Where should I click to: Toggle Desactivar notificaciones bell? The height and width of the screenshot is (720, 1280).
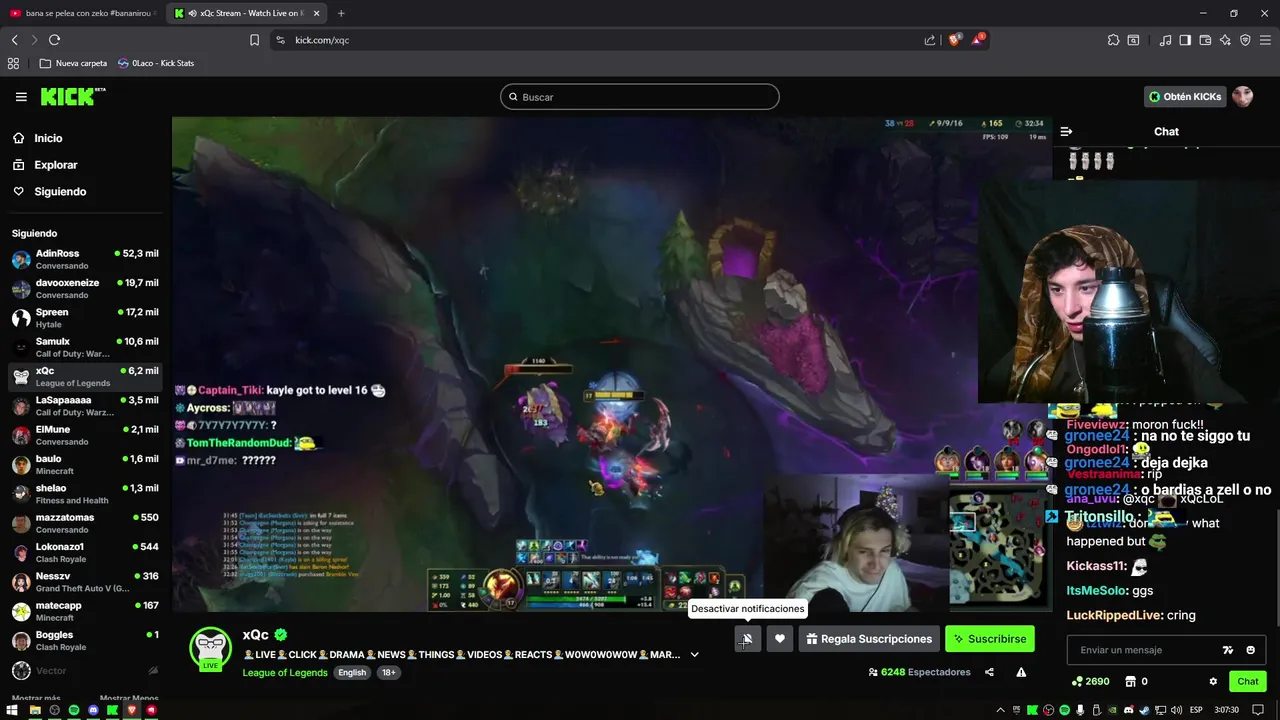coord(747,639)
